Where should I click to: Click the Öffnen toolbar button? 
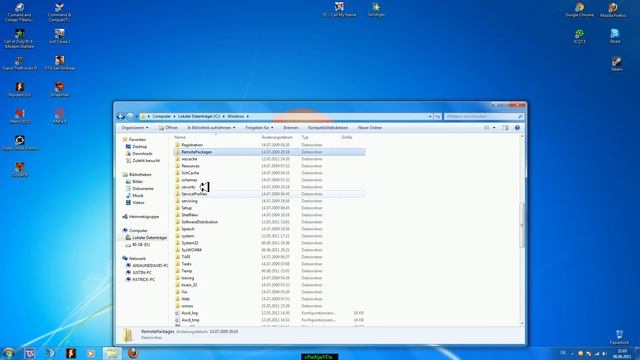pyautogui.click(x=168, y=128)
